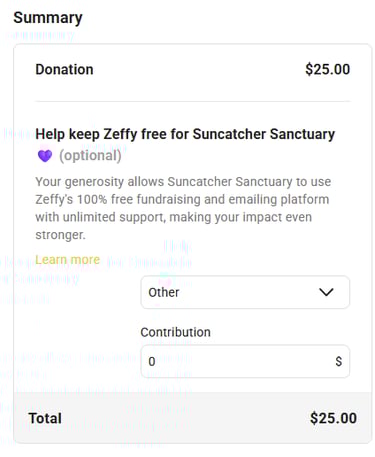Screen dimensions: 375x457
Task: Click the $25.00 total amount
Action: [x=333, y=418]
